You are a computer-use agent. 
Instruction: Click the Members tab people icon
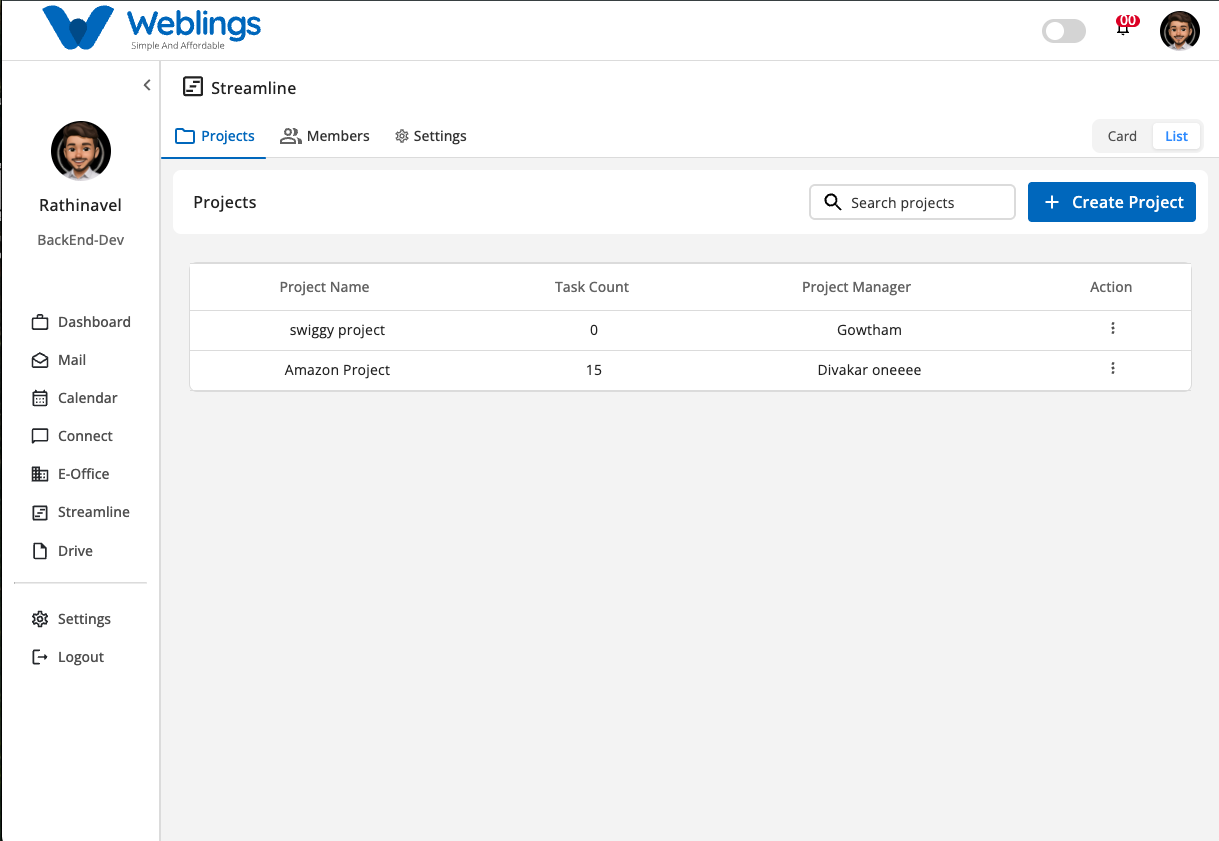[291, 136]
